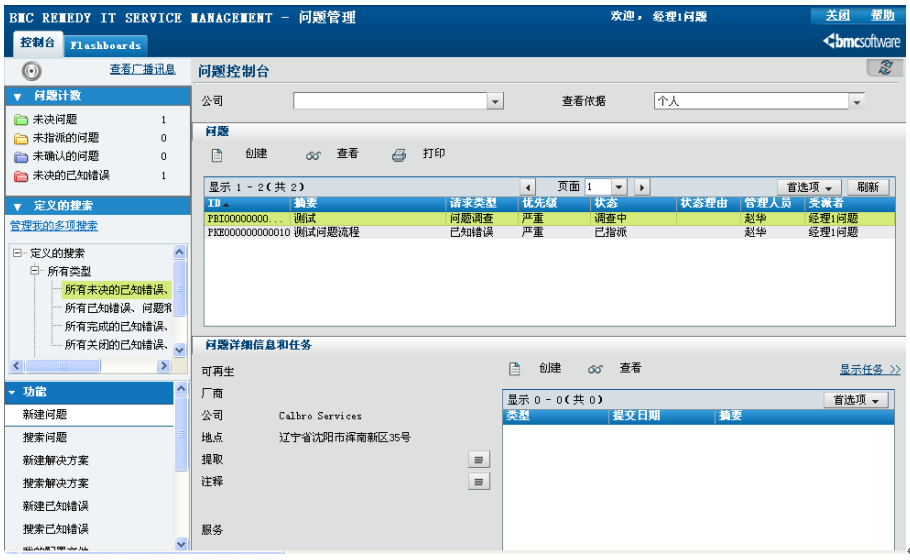This screenshot has height=560, width=910.
Task: Collapse the 问题计数 panel
Action: tap(17, 97)
